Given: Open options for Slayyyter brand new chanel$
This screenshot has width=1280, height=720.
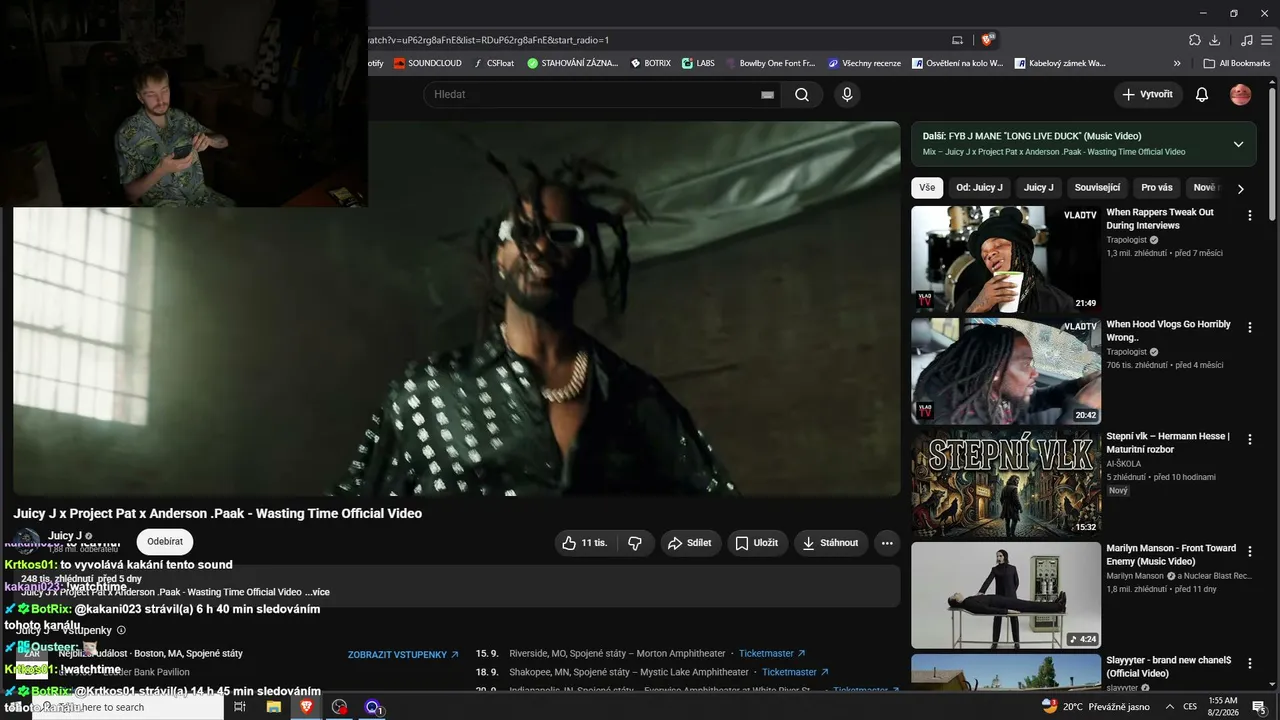Looking at the screenshot, I should 1249,663.
